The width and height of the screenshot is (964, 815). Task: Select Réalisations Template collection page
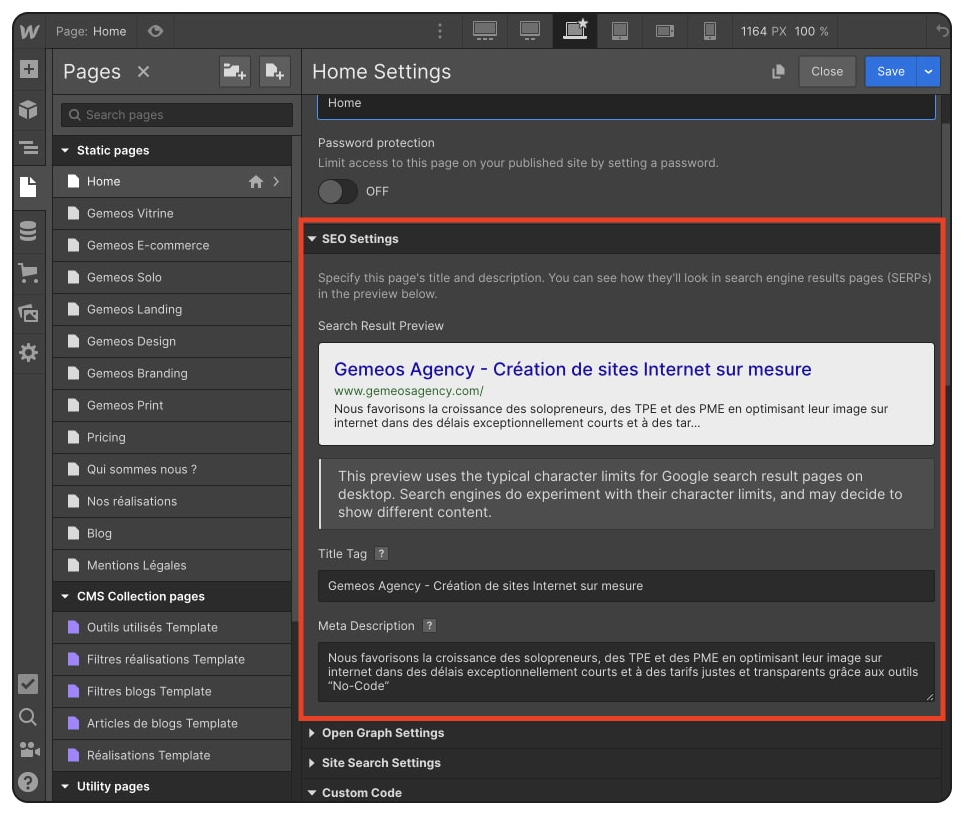172,755
